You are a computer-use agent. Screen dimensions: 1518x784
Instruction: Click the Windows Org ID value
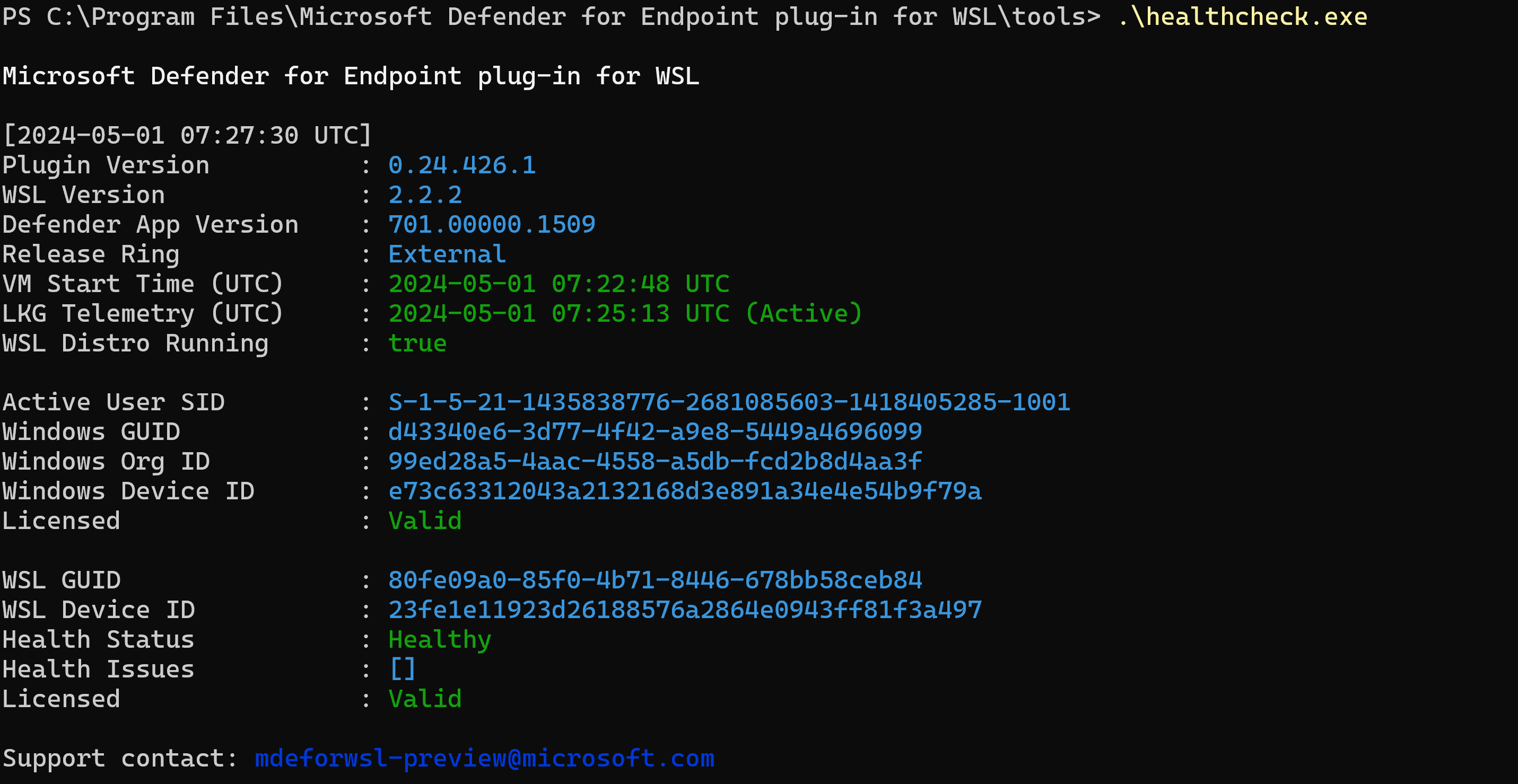(655, 461)
